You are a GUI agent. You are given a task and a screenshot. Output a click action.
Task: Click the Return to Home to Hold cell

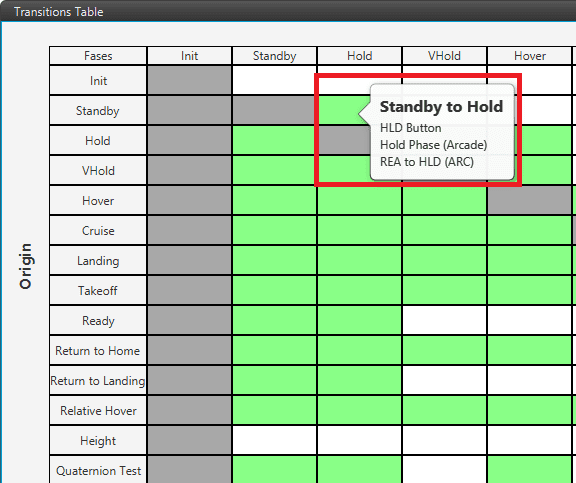(x=360, y=351)
